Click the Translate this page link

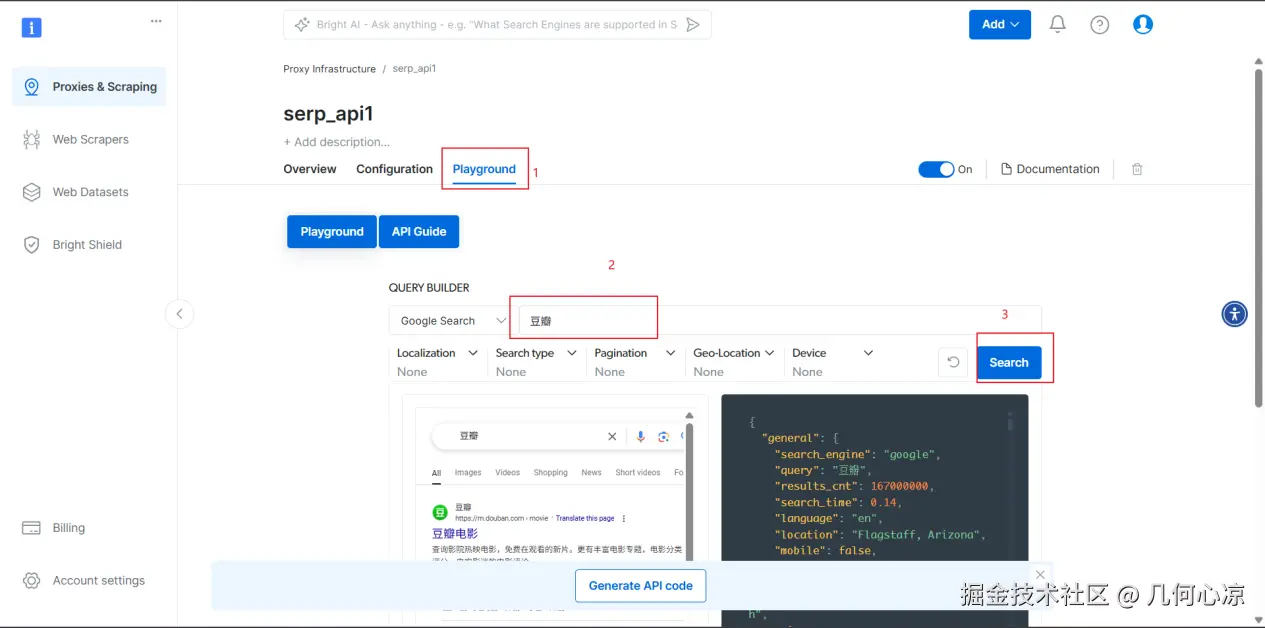(585, 518)
